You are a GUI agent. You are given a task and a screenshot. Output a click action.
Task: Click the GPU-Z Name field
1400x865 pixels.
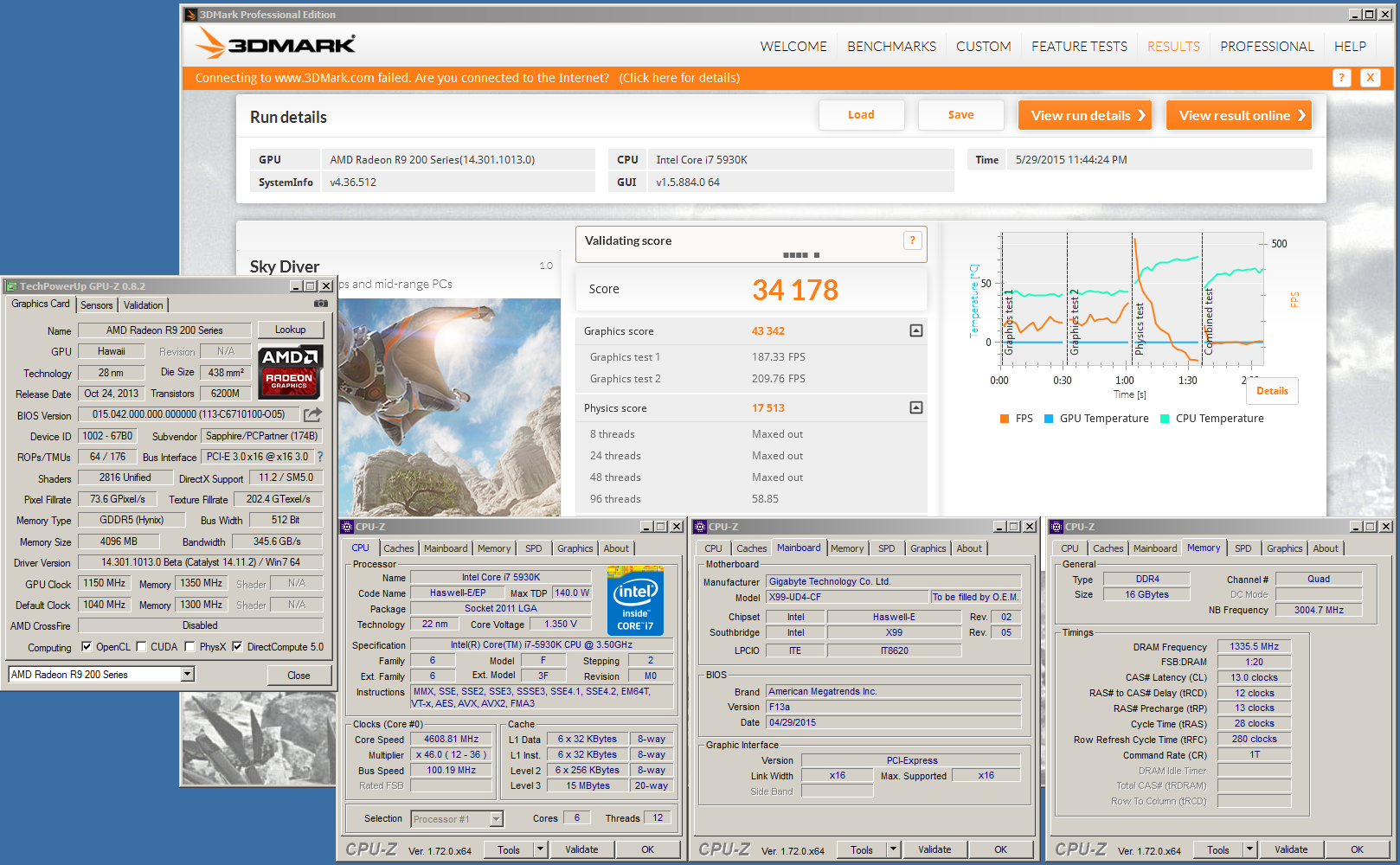[x=164, y=330]
